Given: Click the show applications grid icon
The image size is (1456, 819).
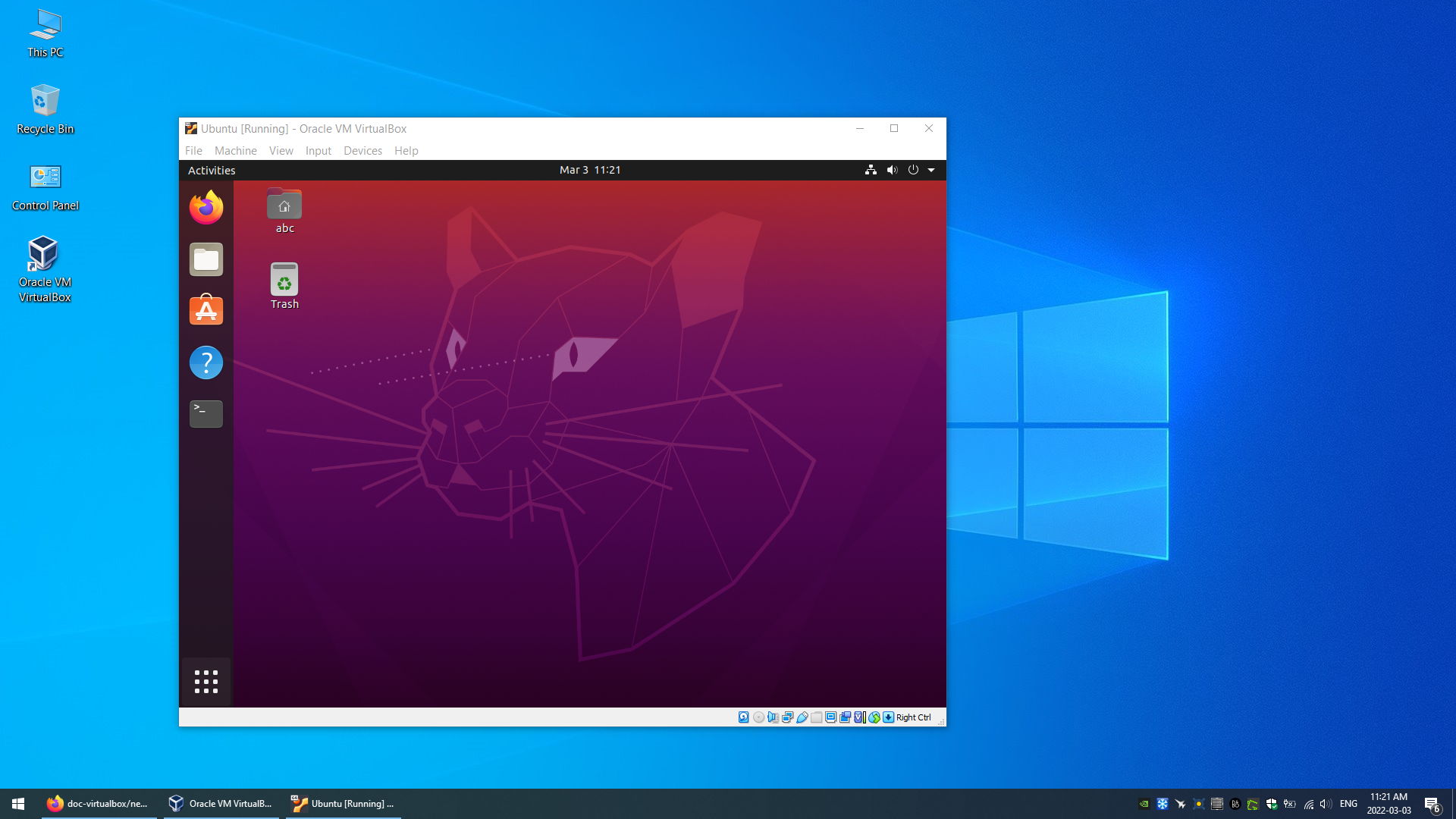Looking at the screenshot, I should (206, 682).
